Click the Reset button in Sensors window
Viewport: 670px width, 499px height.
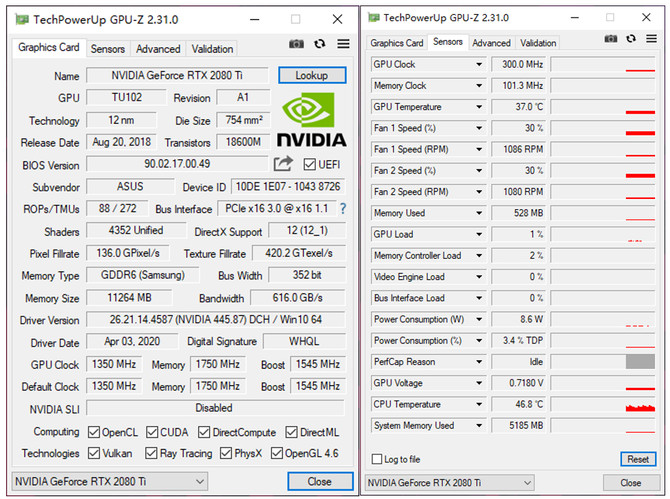[637, 459]
